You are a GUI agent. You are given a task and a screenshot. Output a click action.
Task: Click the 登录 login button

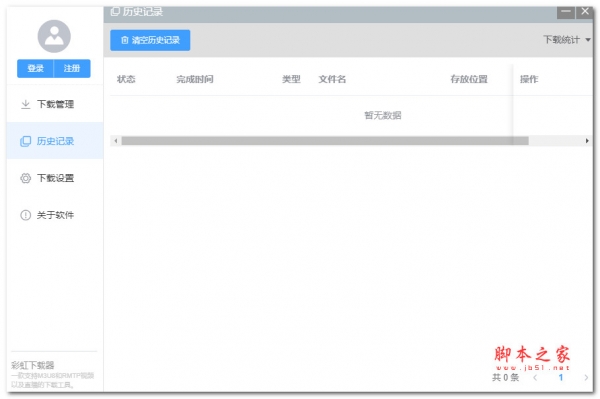tap(35, 68)
